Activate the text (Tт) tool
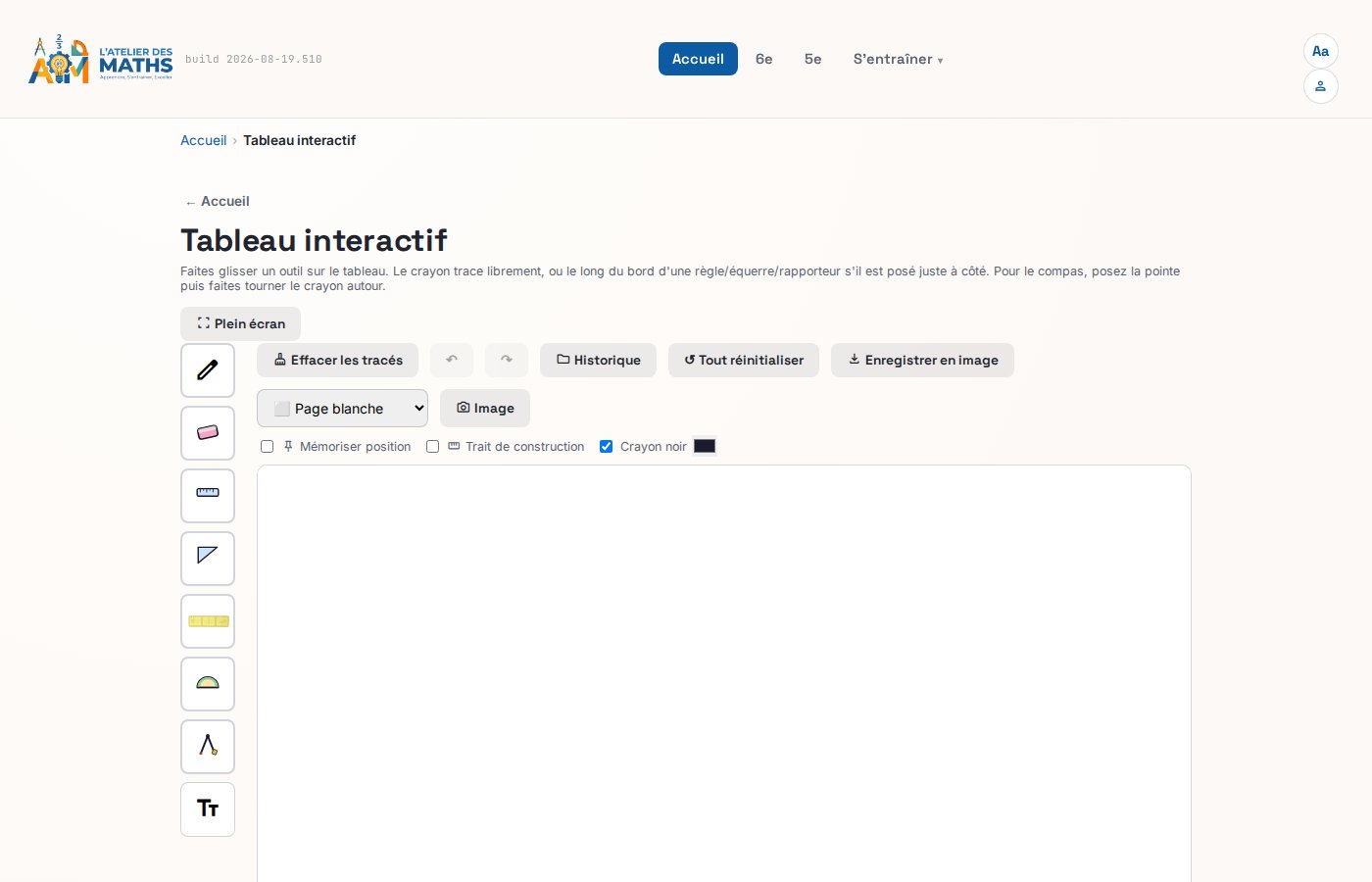Viewport: 1372px width, 882px height. [x=208, y=809]
